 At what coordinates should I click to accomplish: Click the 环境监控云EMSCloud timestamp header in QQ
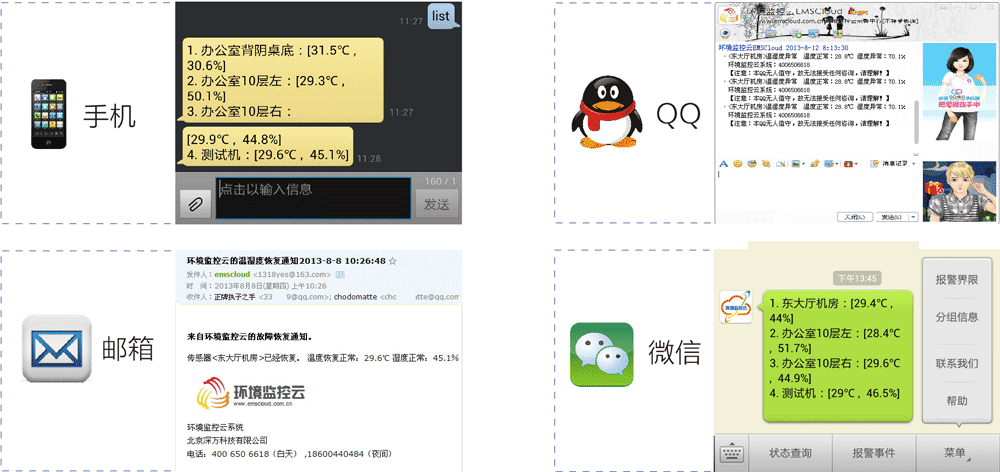point(783,48)
